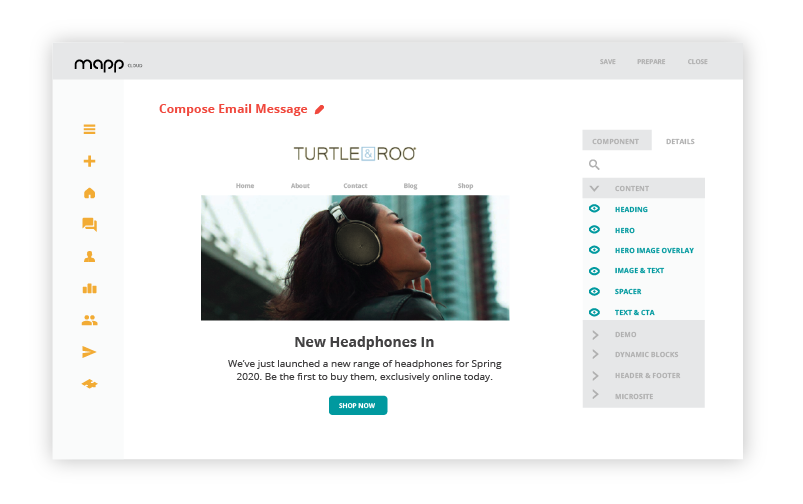Click the Contact link in email navigation
This screenshot has width=803, height=504.
click(x=355, y=185)
